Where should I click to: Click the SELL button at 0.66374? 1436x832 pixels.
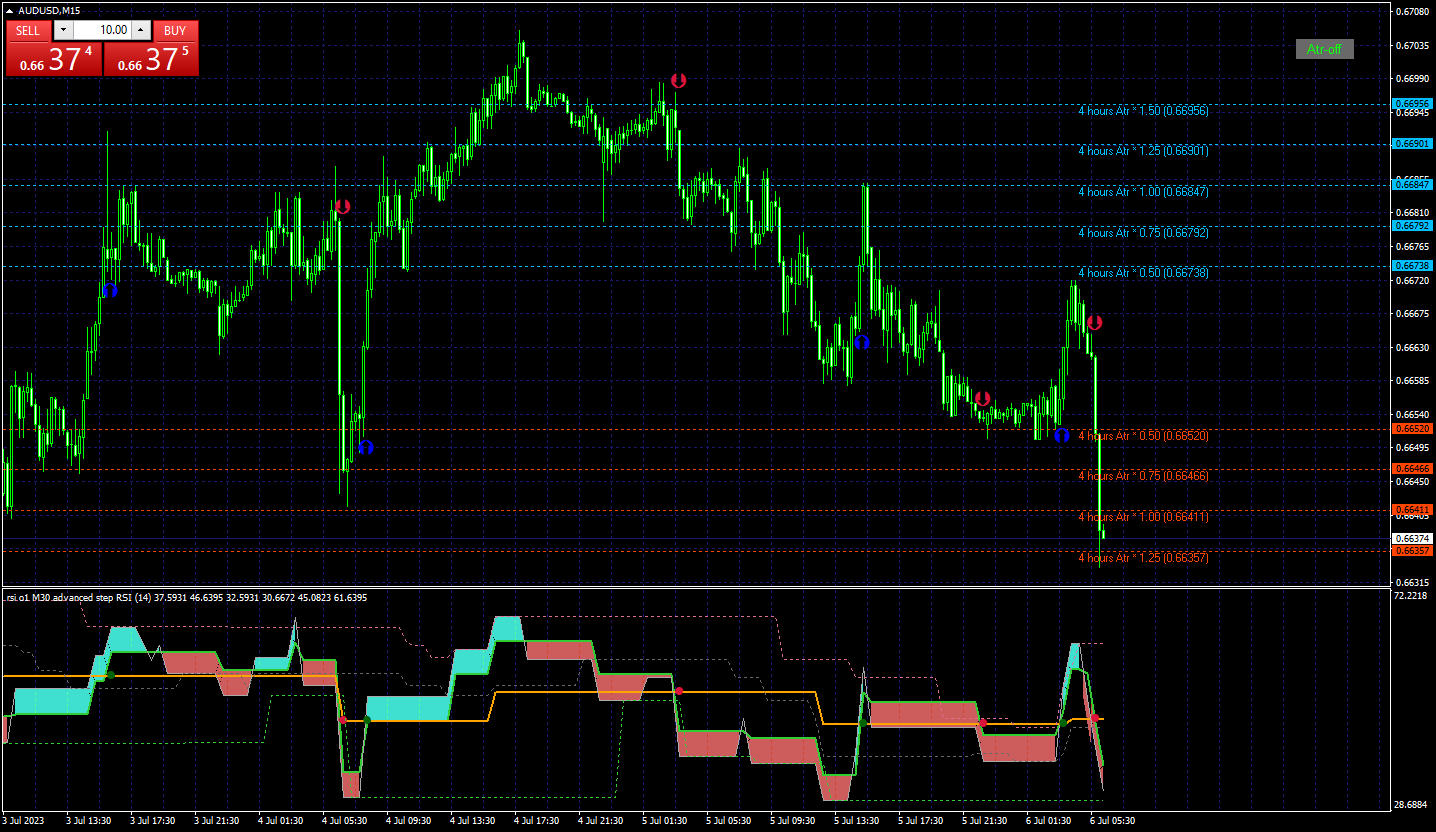(x=53, y=59)
